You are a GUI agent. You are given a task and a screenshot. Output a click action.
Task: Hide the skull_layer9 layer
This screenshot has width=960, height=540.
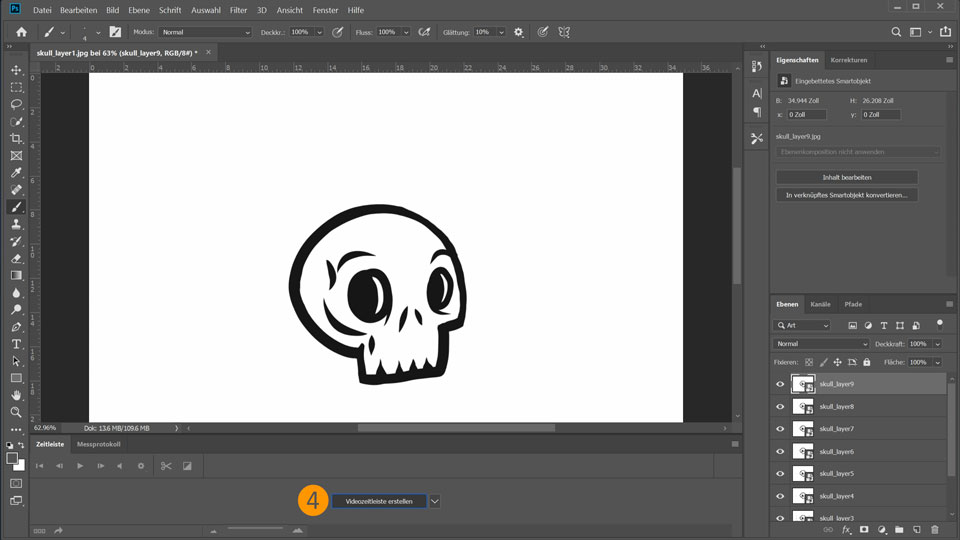(780, 384)
